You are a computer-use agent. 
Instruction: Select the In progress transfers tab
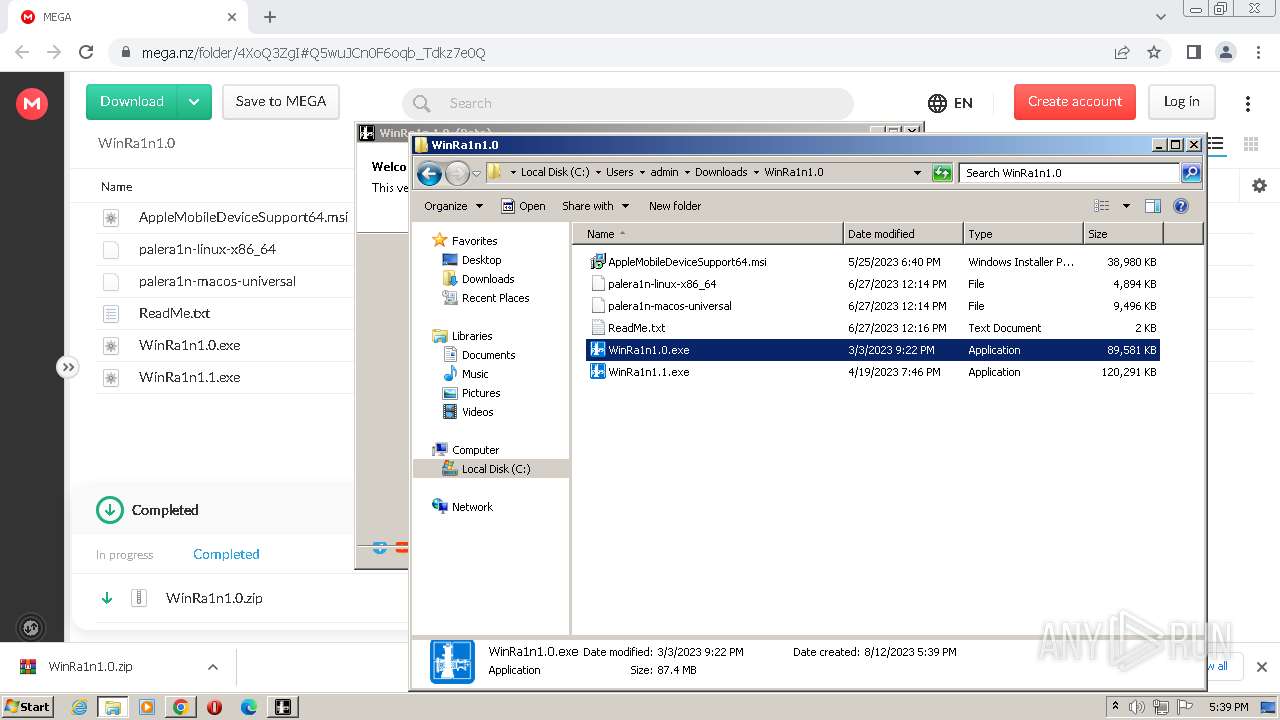coord(125,555)
